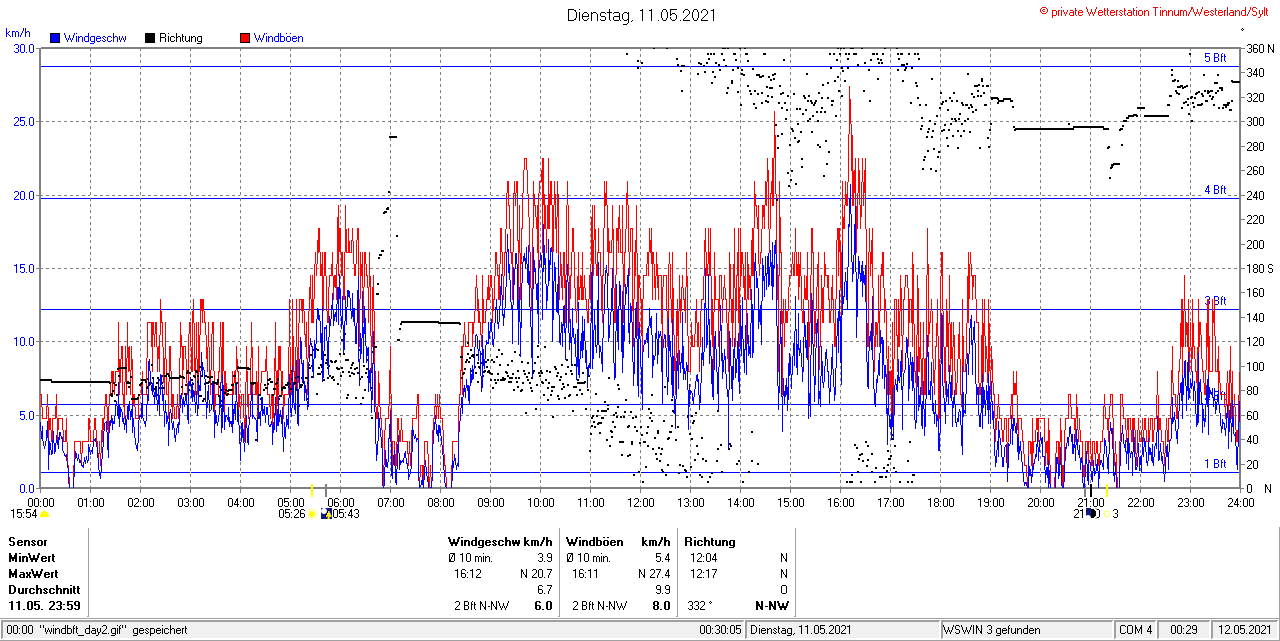Click the MaxWert row header

pos(34,574)
